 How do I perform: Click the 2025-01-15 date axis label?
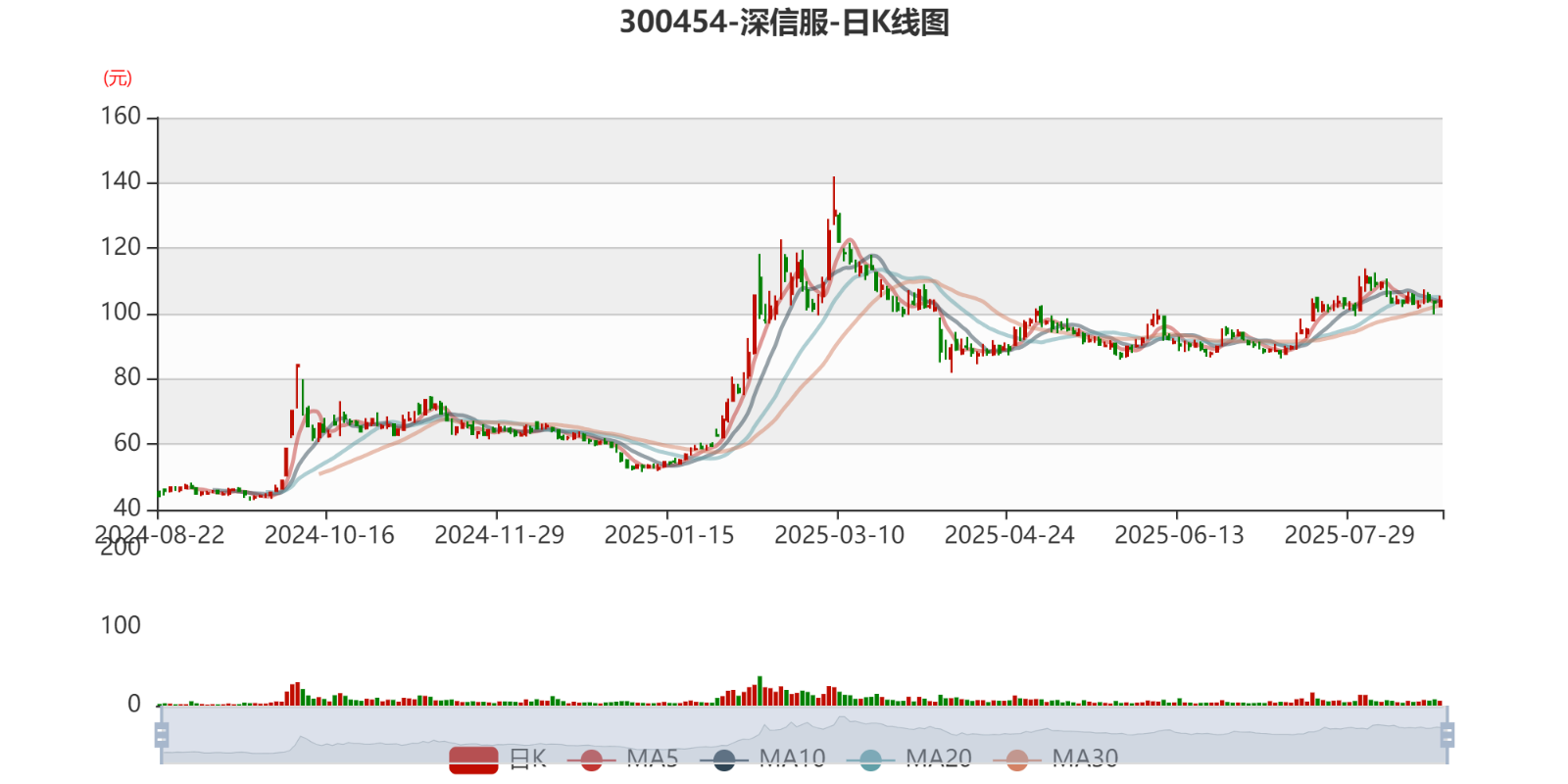669,535
